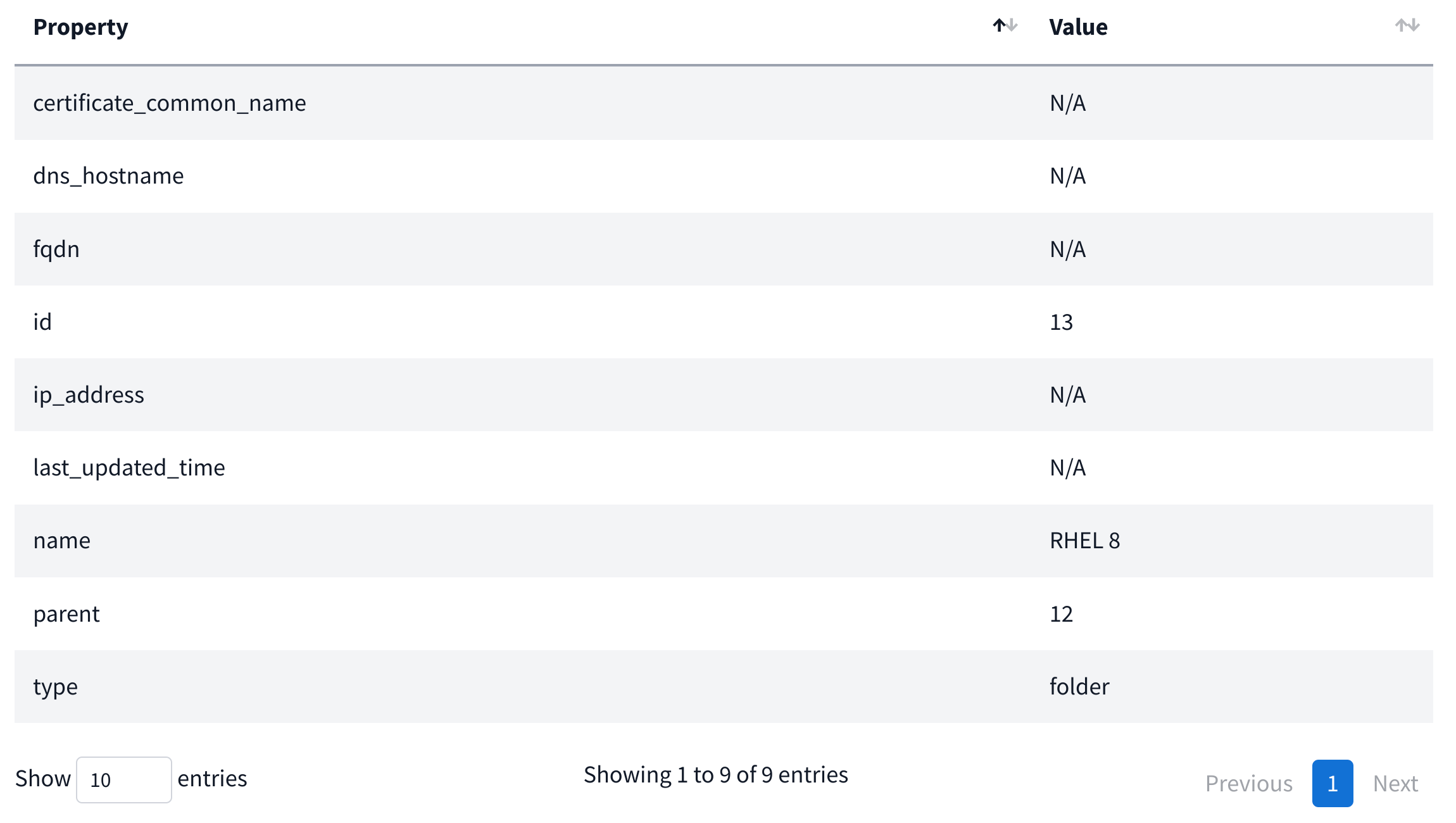The image size is (1456, 823).
Task: Select the dns_hostname property row
Action: pyautogui.click(x=108, y=176)
